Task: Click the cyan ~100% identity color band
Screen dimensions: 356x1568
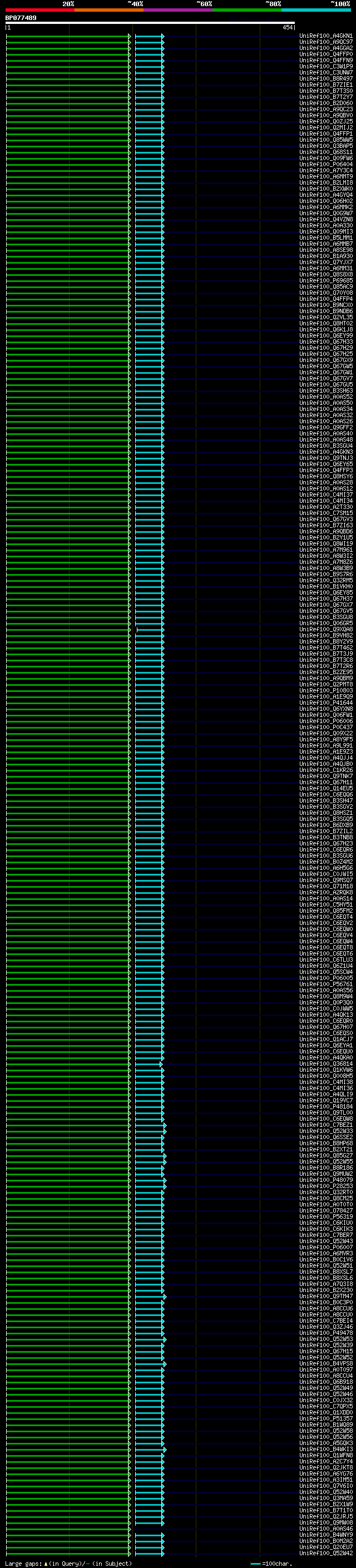Action: [317, 10]
